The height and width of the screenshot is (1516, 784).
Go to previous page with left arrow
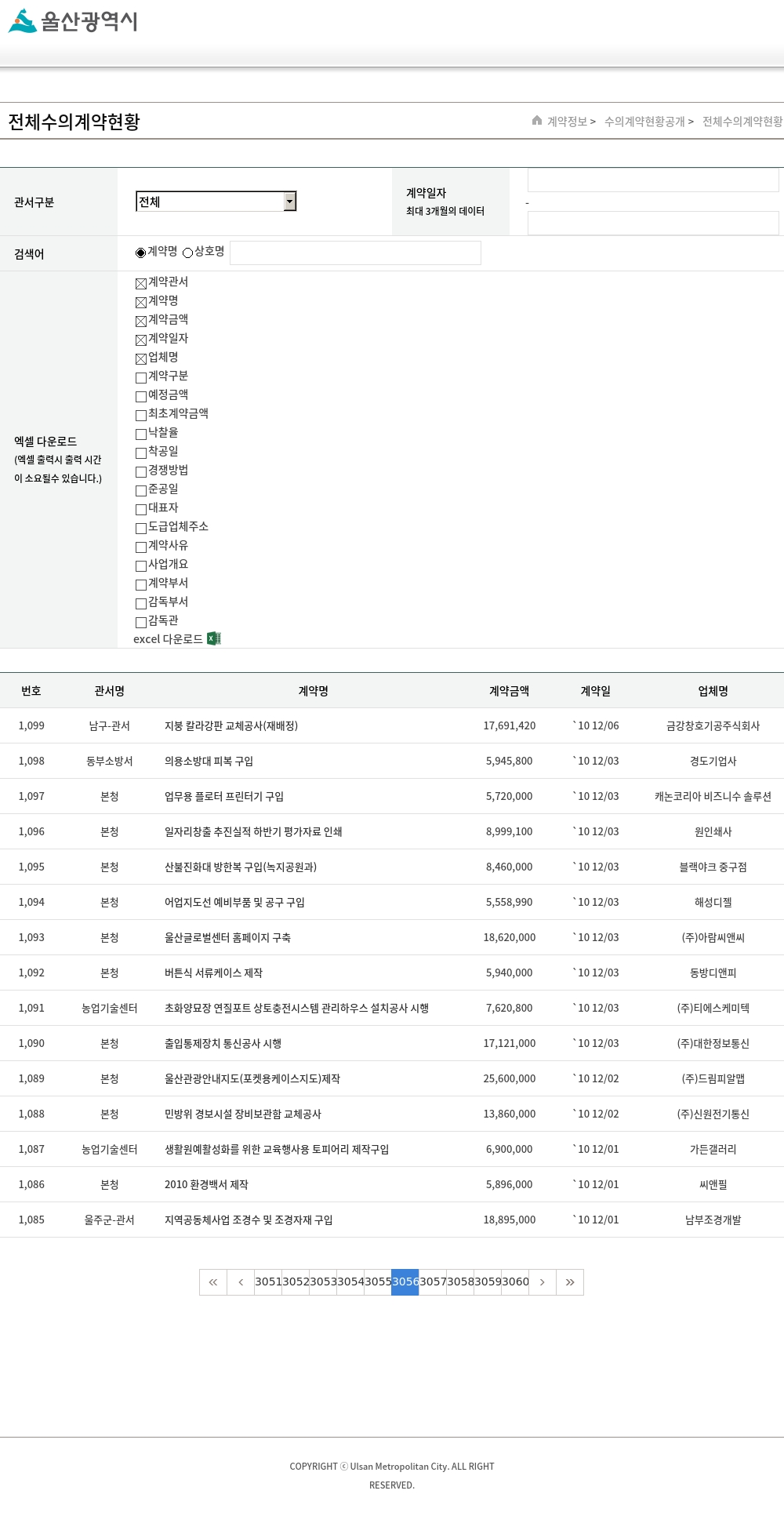tap(241, 1282)
